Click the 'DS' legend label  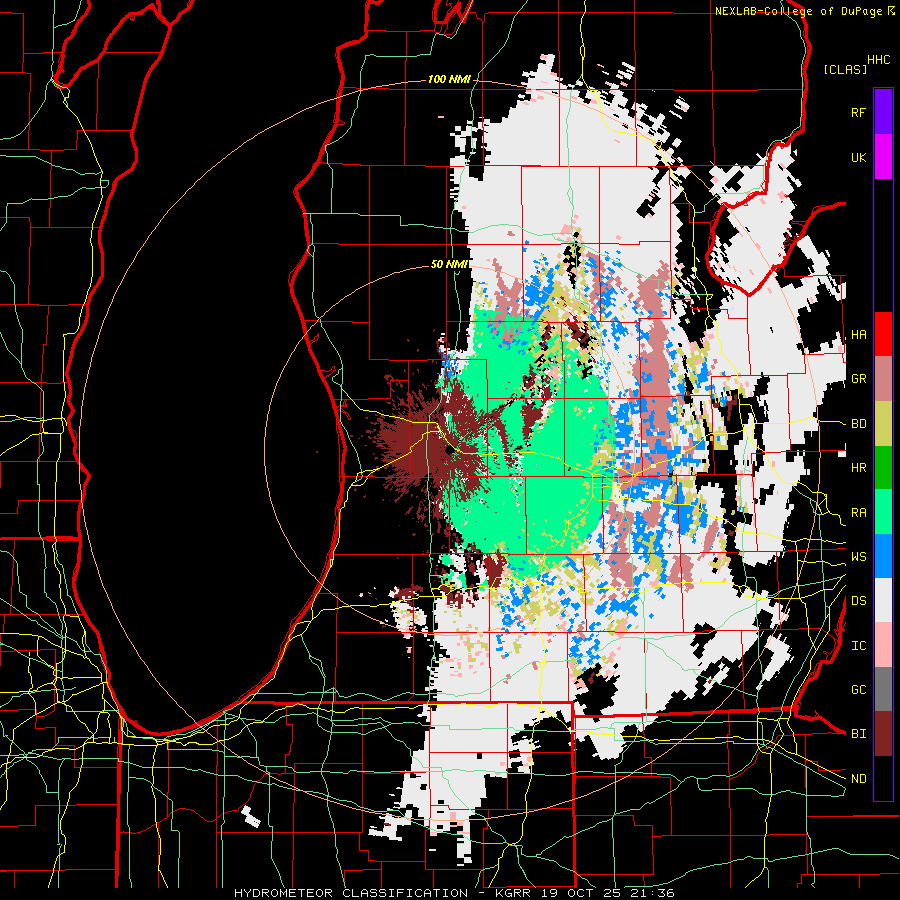tap(858, 601)
